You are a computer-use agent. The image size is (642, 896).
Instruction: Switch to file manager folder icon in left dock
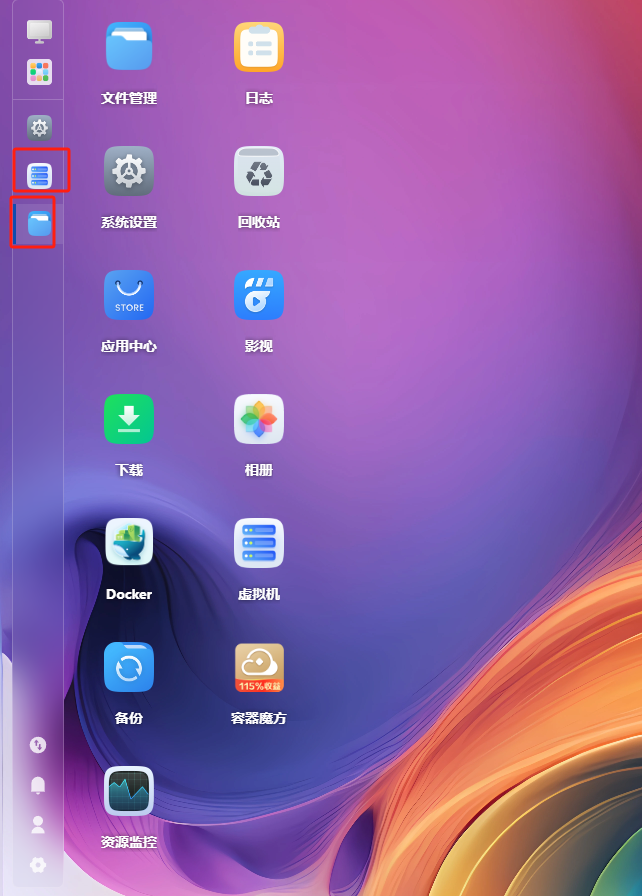click(x=39, y=223)
